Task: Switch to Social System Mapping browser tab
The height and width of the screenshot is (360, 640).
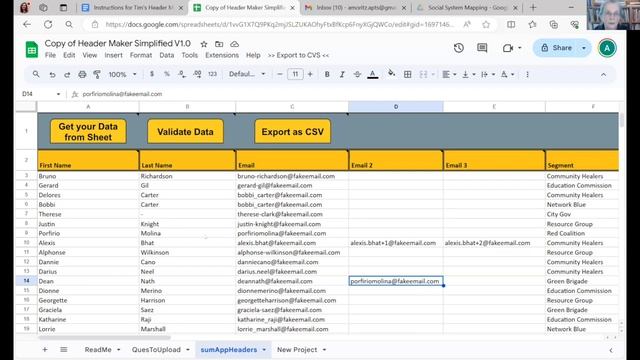Action: pos(467,7)
